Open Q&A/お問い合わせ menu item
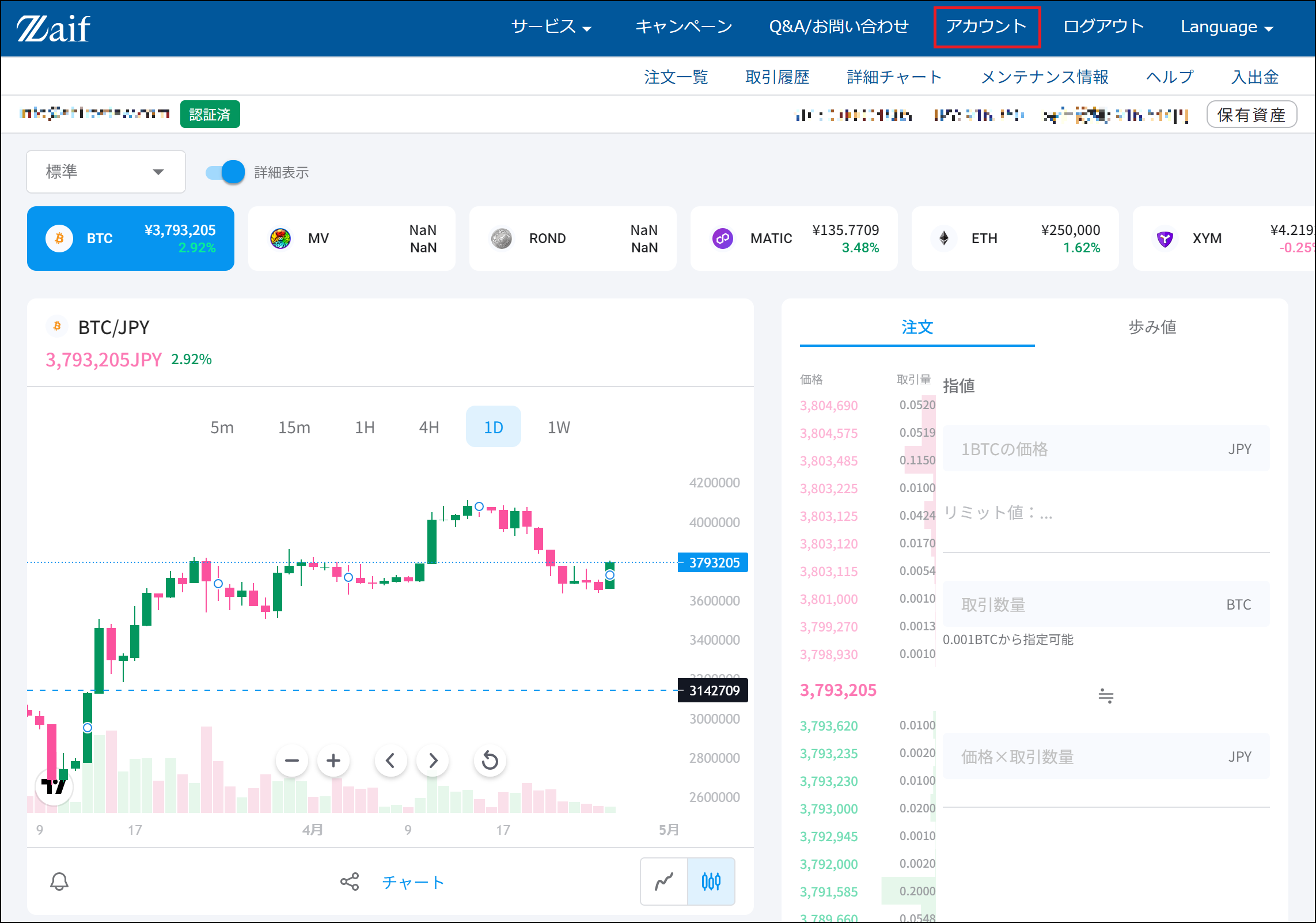 [839, 27]
